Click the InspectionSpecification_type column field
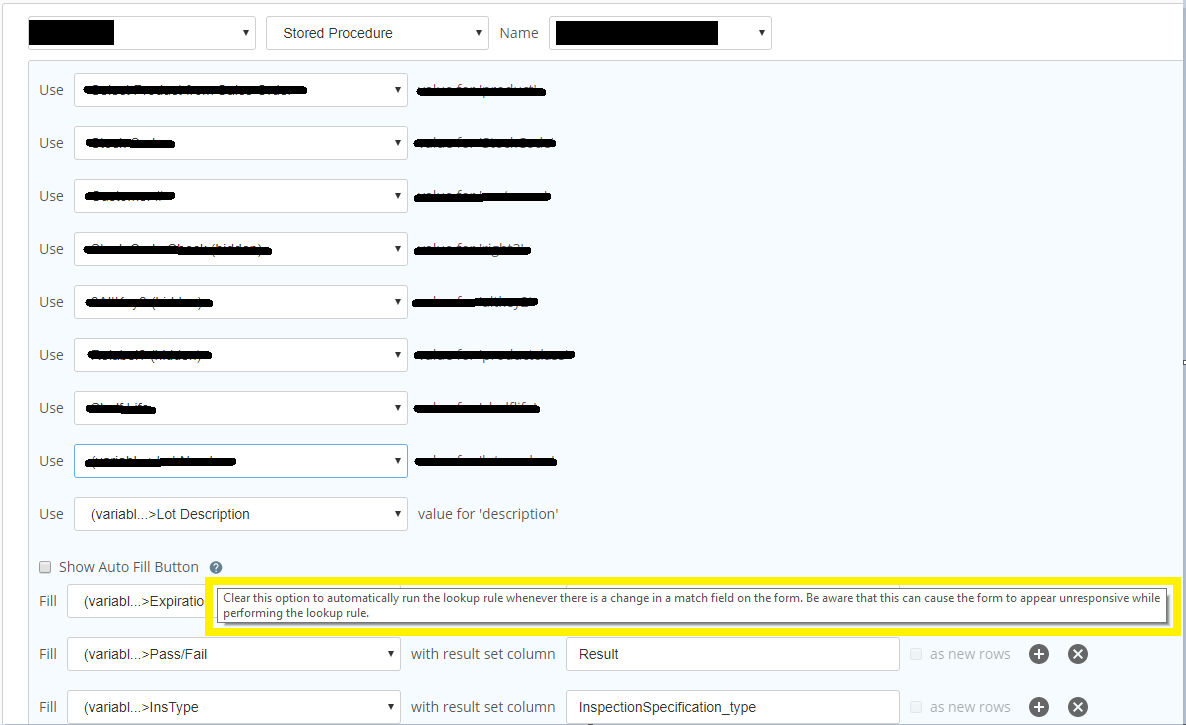Viewport: 1186px width, 725px height. (732, 707)
